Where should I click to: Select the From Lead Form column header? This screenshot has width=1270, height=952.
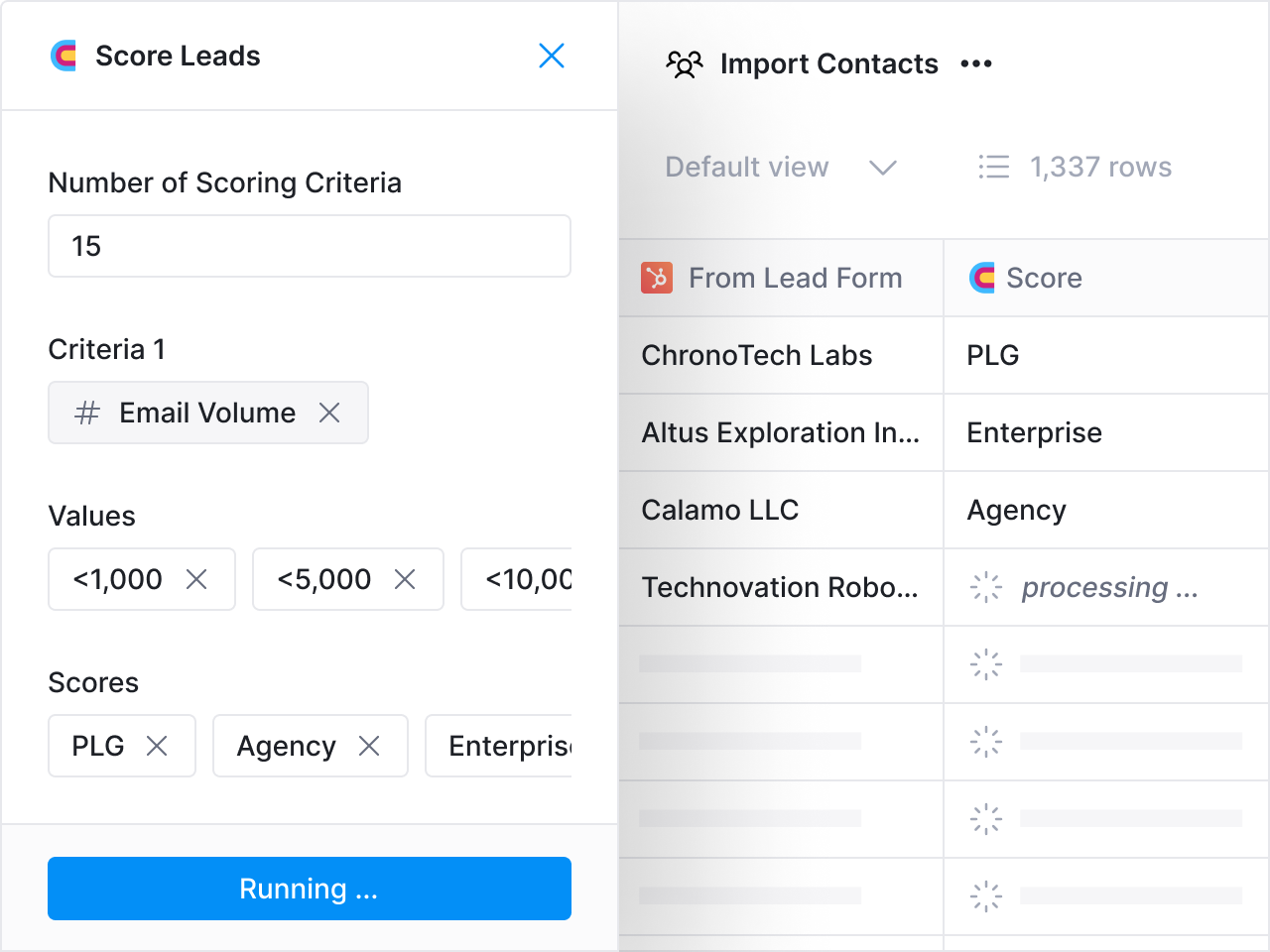coord(795,278)
